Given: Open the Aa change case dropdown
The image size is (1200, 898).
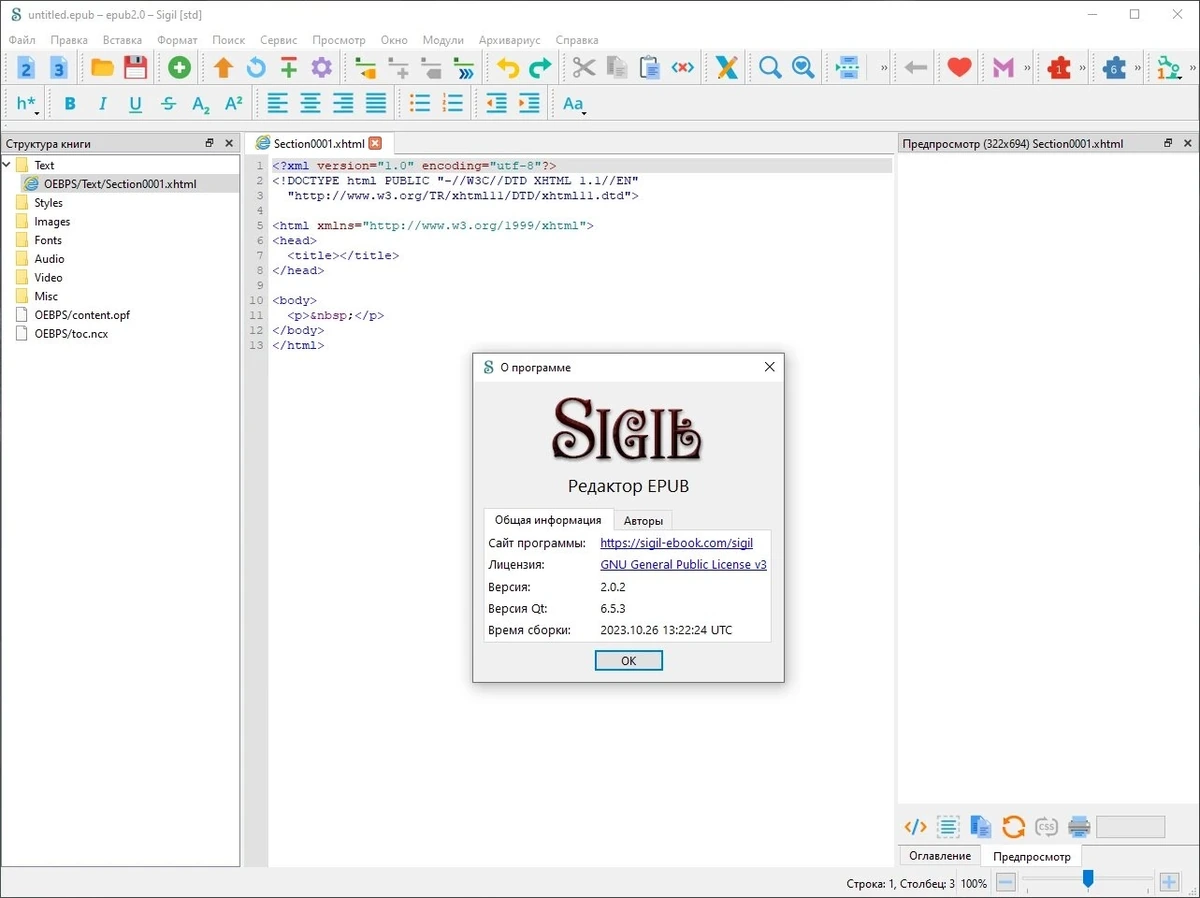Looking at the screenshot, I should coord(573,103).
